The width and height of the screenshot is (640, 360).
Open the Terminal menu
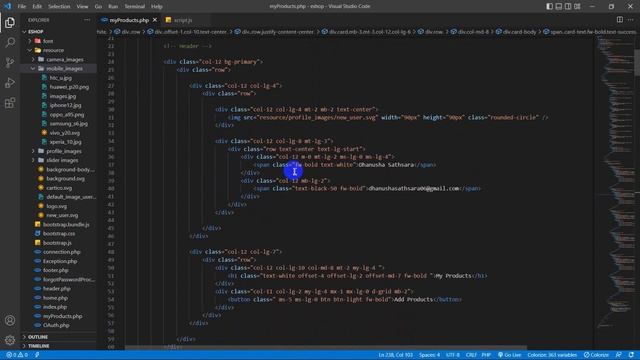click(134, 7)
